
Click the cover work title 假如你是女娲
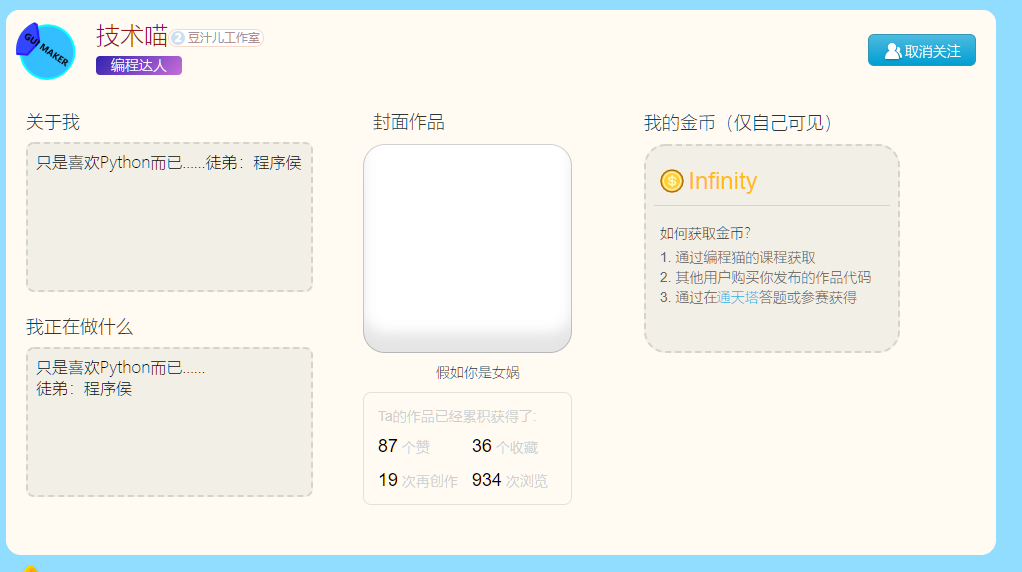478,373
